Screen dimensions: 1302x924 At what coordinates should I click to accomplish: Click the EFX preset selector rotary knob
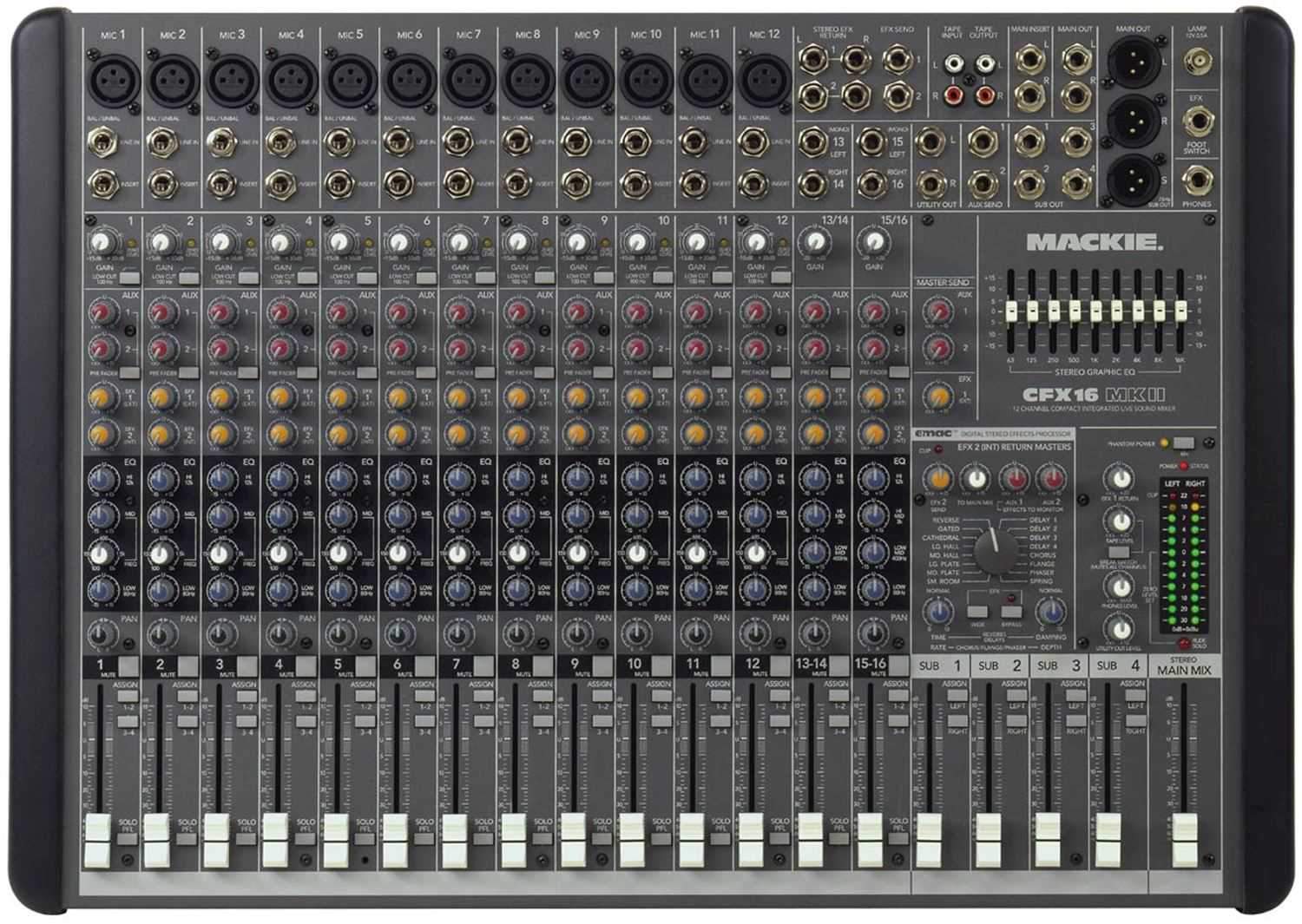(x=995, y=547)
